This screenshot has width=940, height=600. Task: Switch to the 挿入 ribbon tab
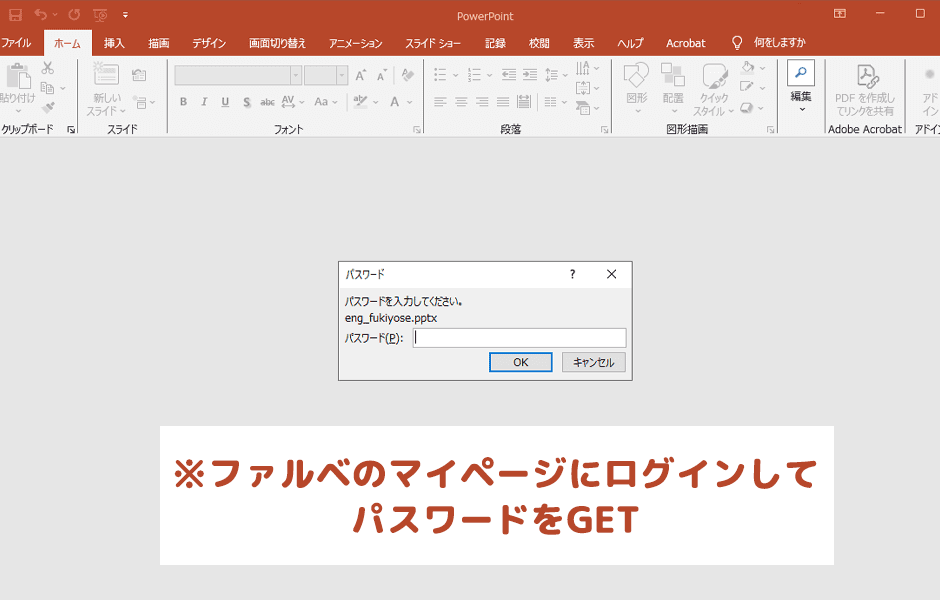point(114,43)
